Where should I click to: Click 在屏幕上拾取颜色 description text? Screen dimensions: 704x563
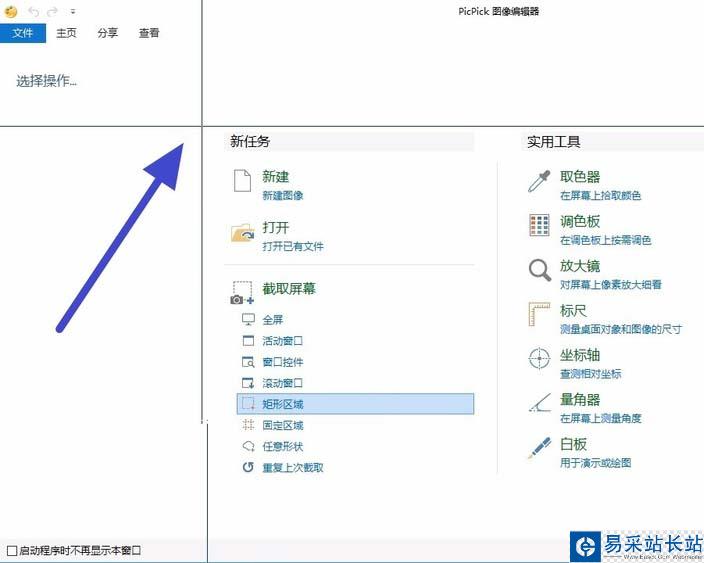[600, 195]
